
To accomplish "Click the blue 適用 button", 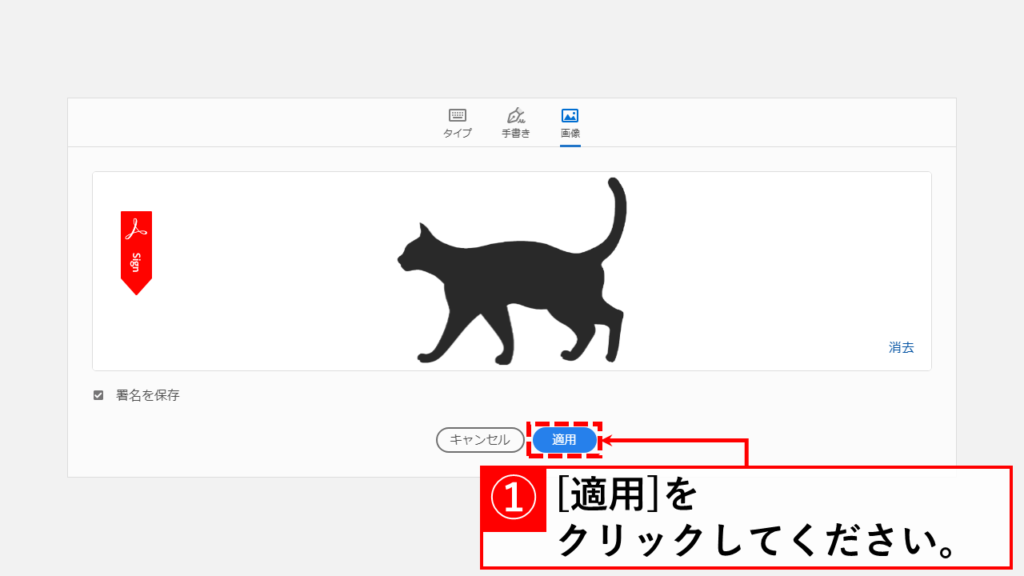I will click(564, 440).
